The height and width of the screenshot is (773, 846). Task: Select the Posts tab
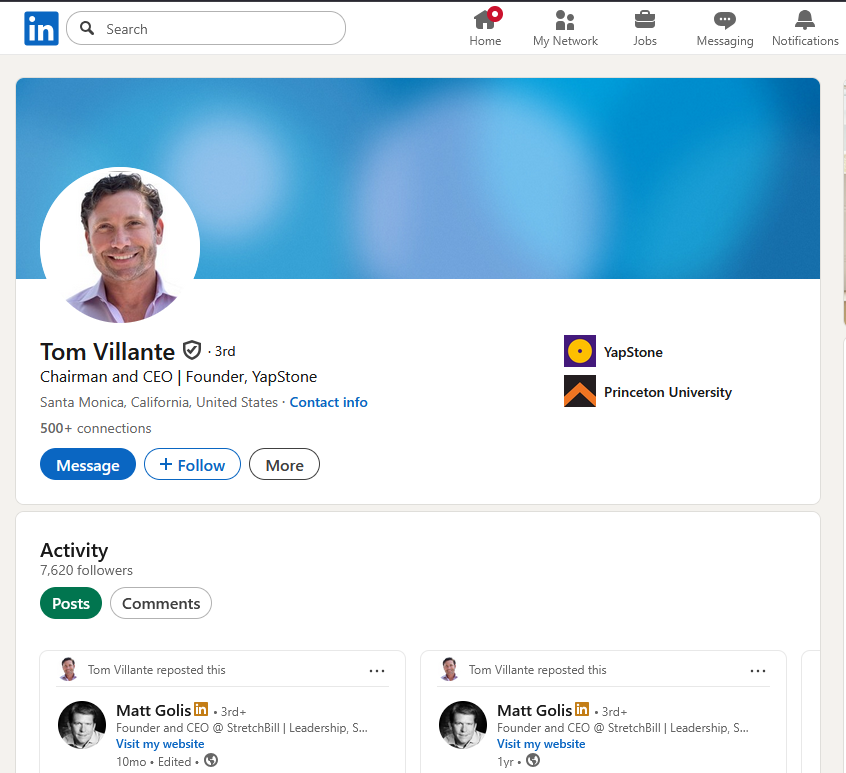click(70, 603)
